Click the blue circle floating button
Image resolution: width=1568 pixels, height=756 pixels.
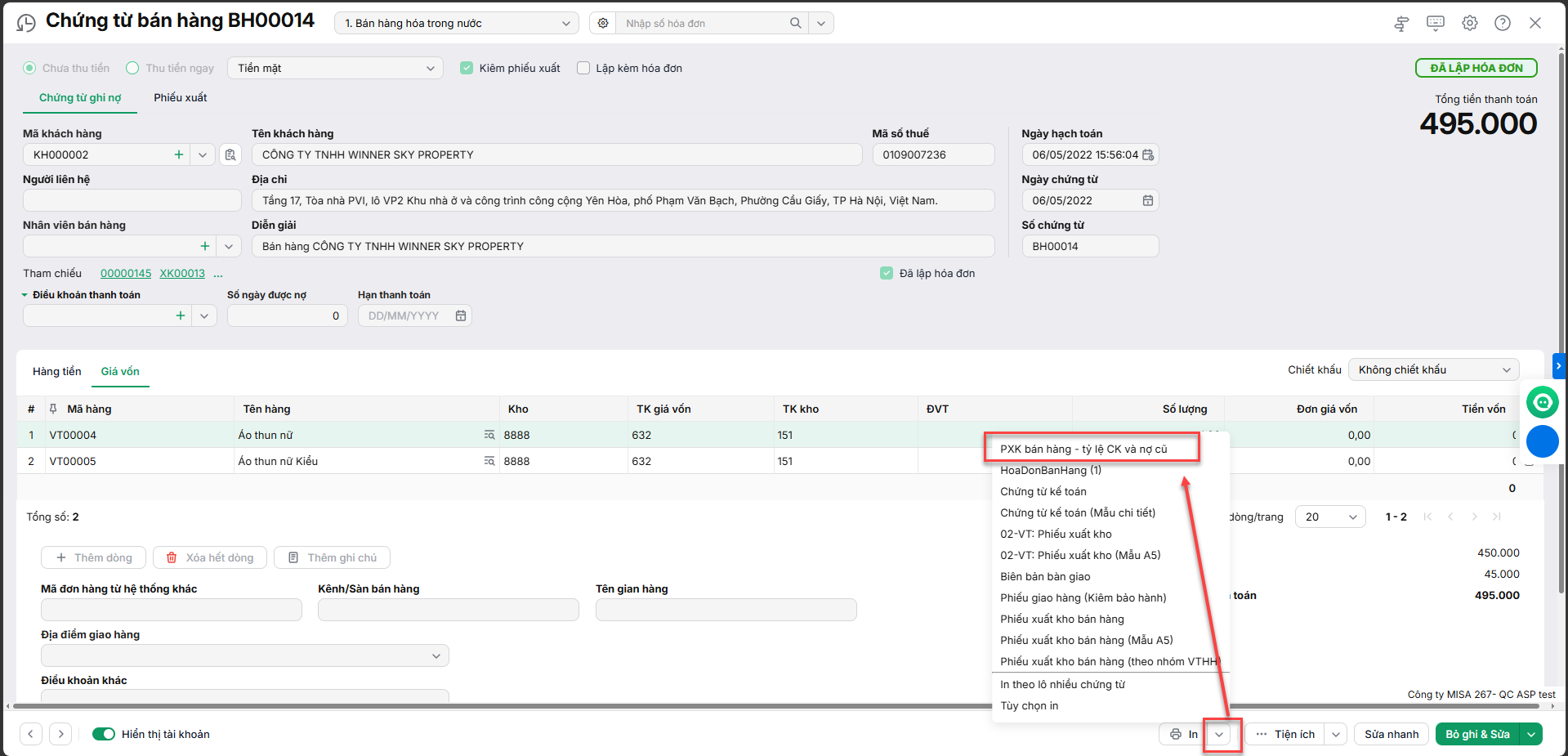1543,441
